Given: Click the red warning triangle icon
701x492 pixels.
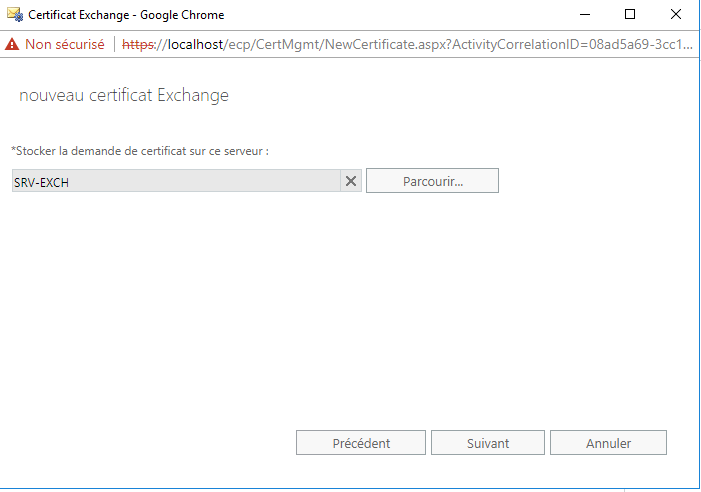Looking at the screenshot, I should click(12, 44).
